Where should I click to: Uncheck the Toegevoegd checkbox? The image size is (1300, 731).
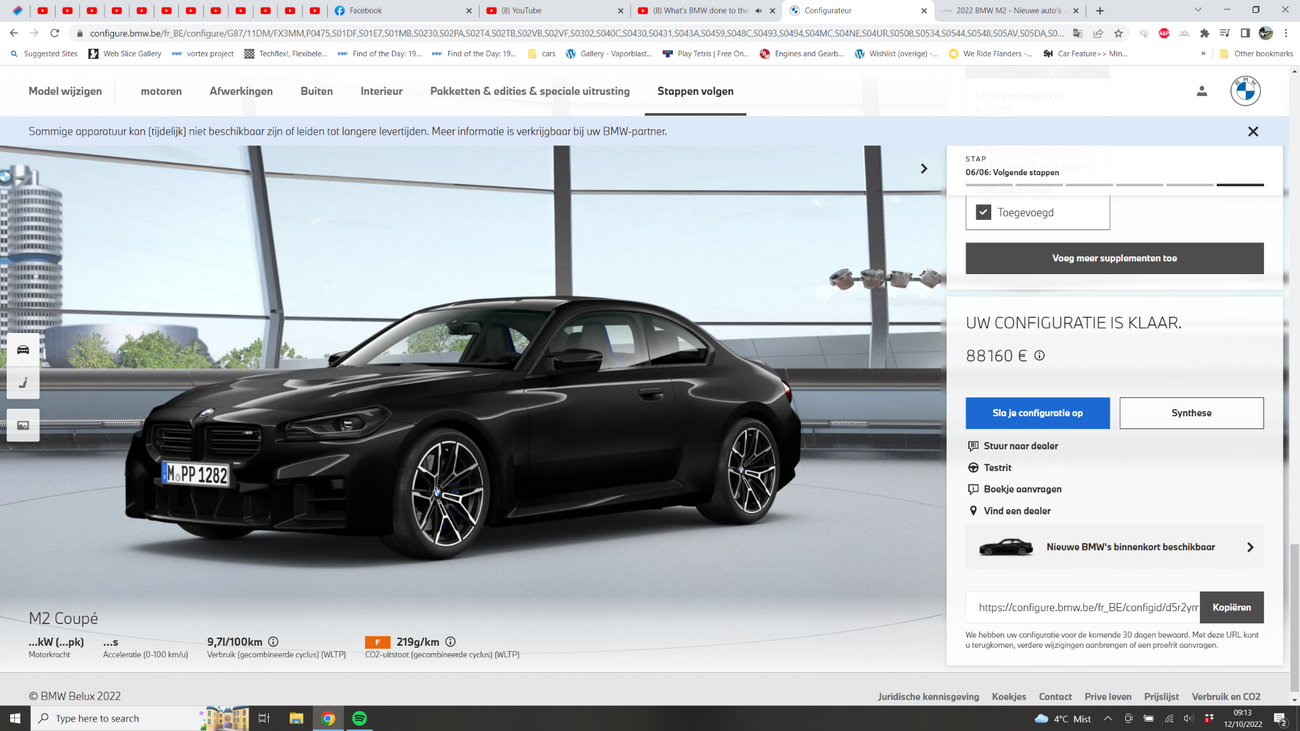pyautogui.click(x=983, y=213)
